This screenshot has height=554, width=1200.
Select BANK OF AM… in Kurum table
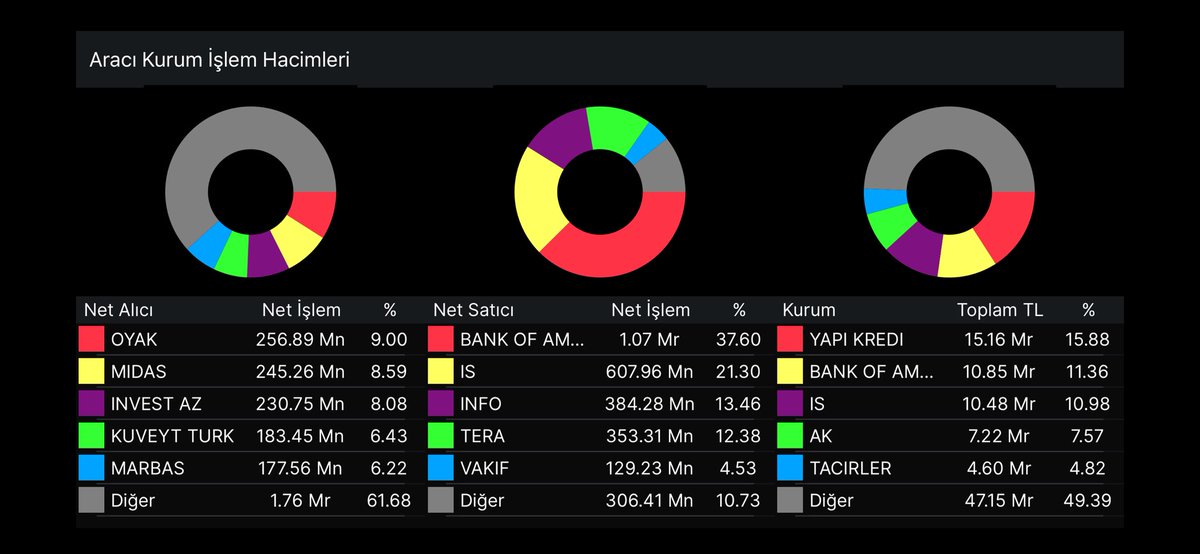tap(871, 372)
